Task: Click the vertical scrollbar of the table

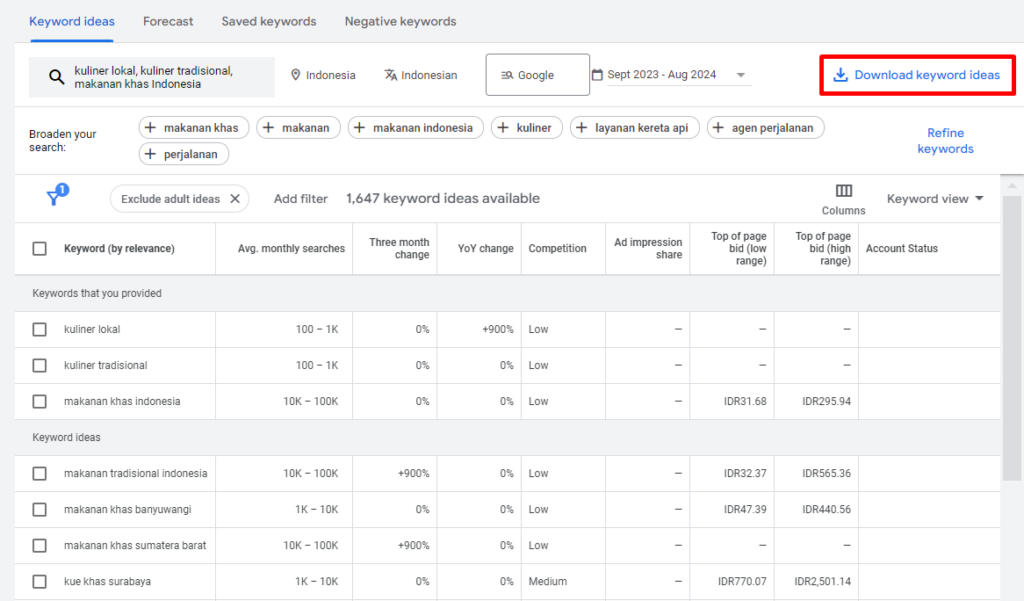Action: coord(1012,336)
